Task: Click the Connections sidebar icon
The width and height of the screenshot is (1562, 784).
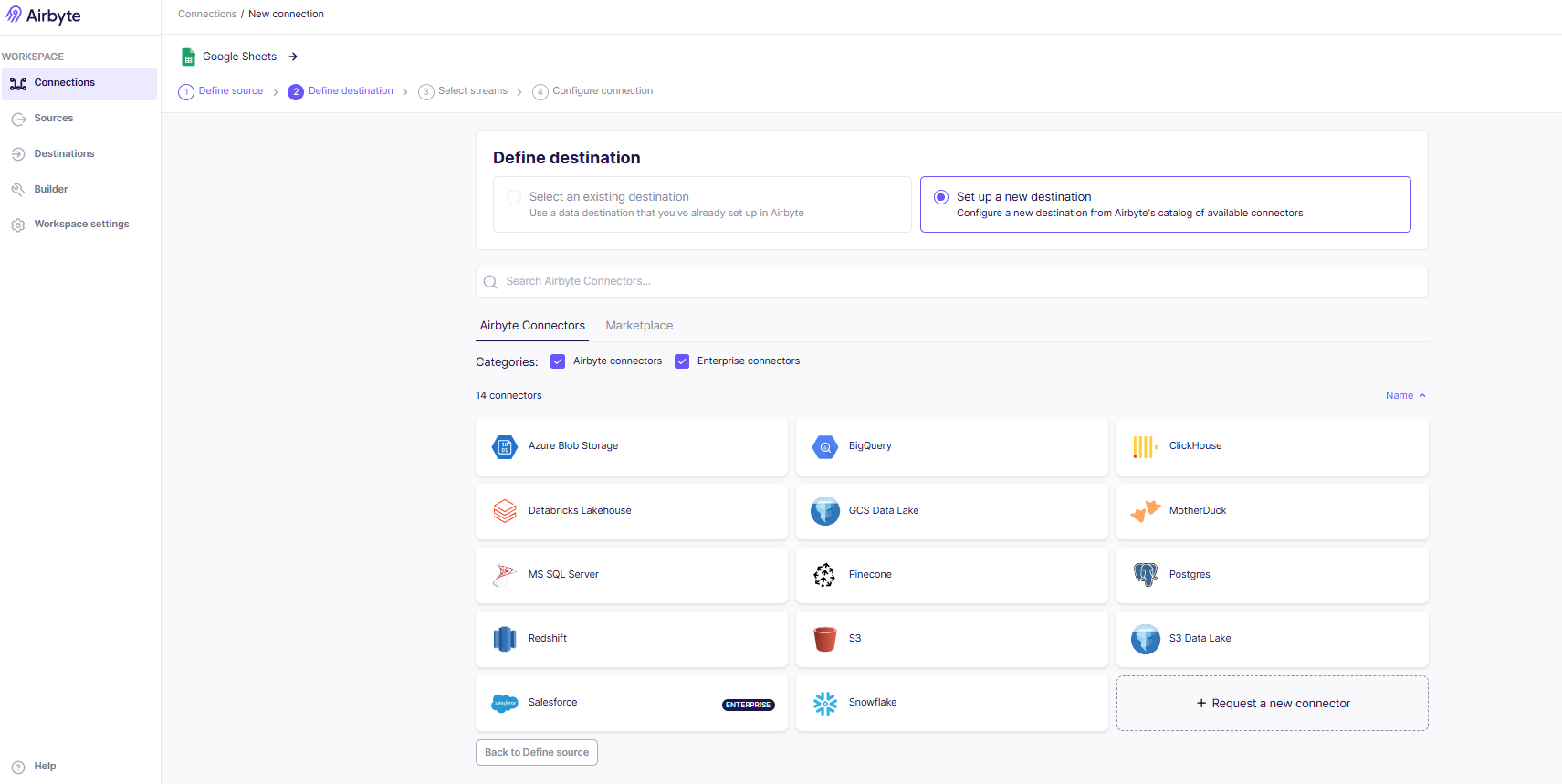Action: click(18, 84)
